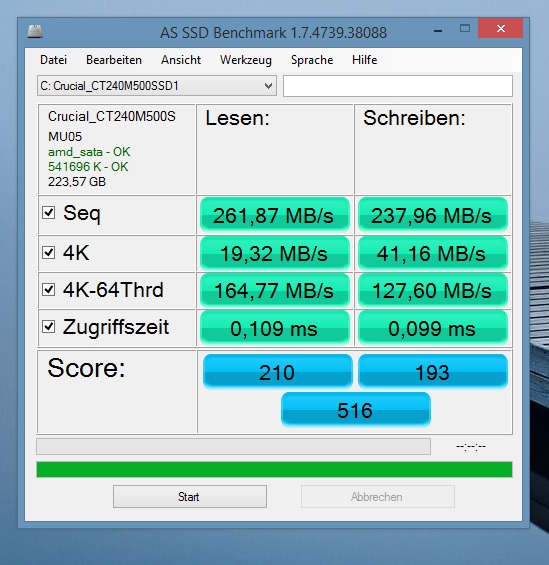Click the amd_sata - OK driver status
Screen dimensions: 549x565
tap(89, 152)
